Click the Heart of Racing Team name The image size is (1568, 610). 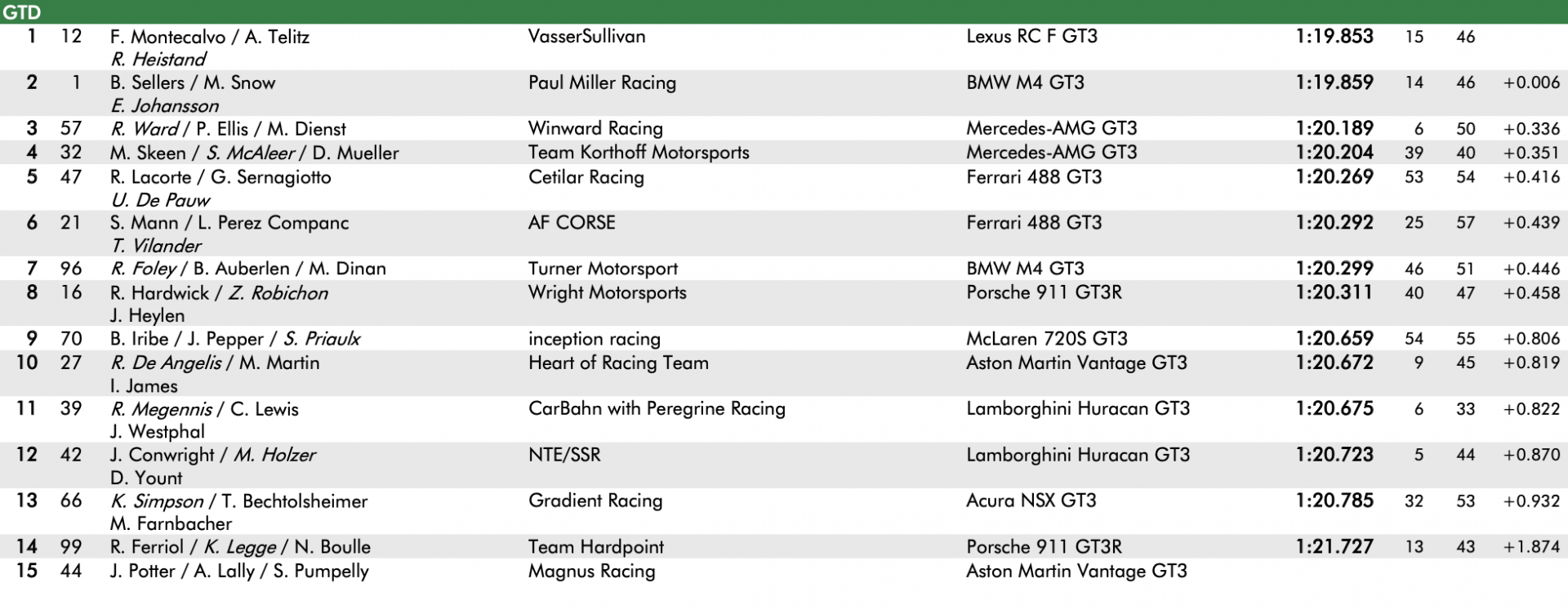tap(618, 363)
